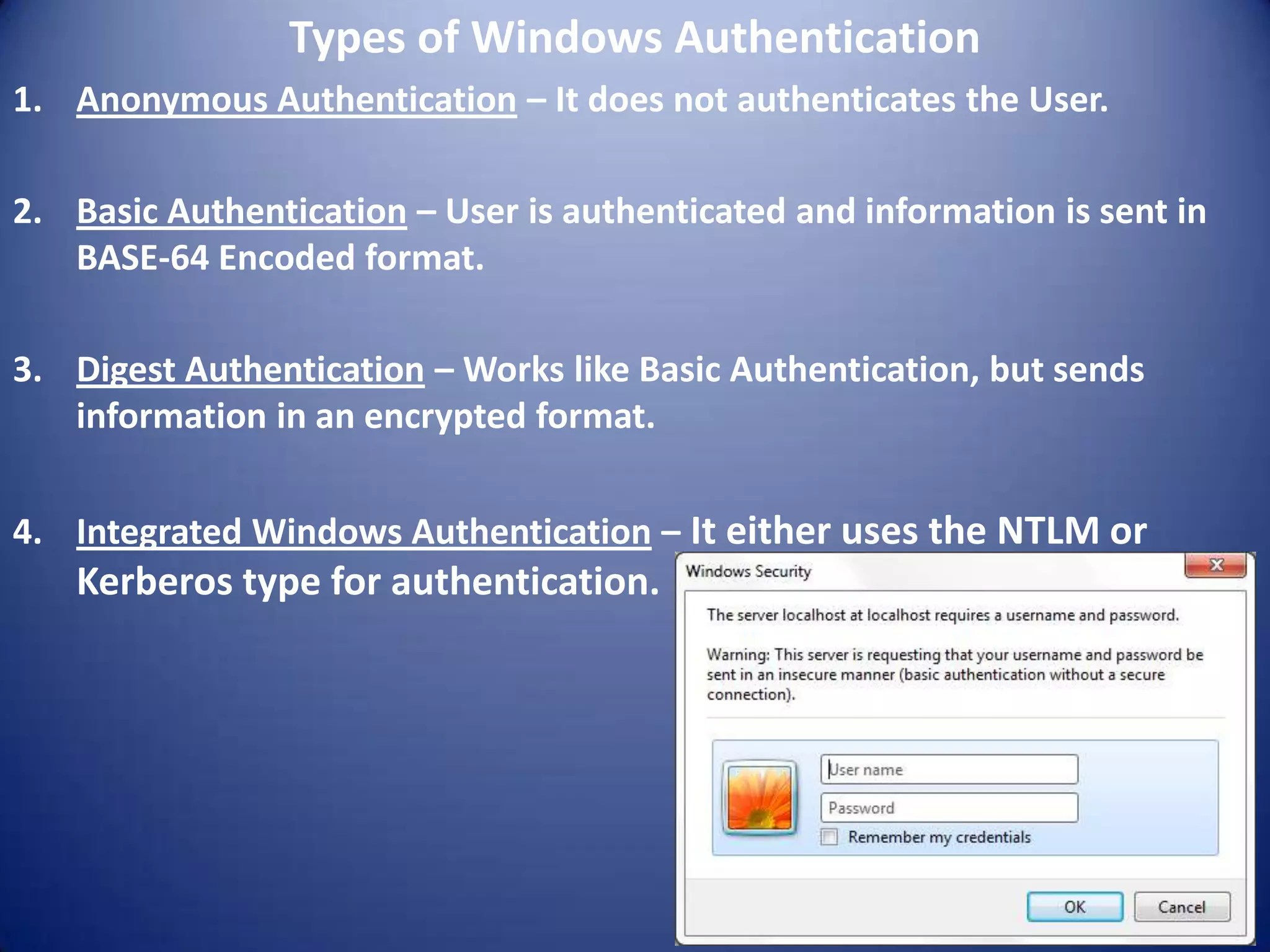Click list number 3 beside Digest Authentication
Image resolution: width=1270 pixels, height=952 pixels.
coord(27,370)
